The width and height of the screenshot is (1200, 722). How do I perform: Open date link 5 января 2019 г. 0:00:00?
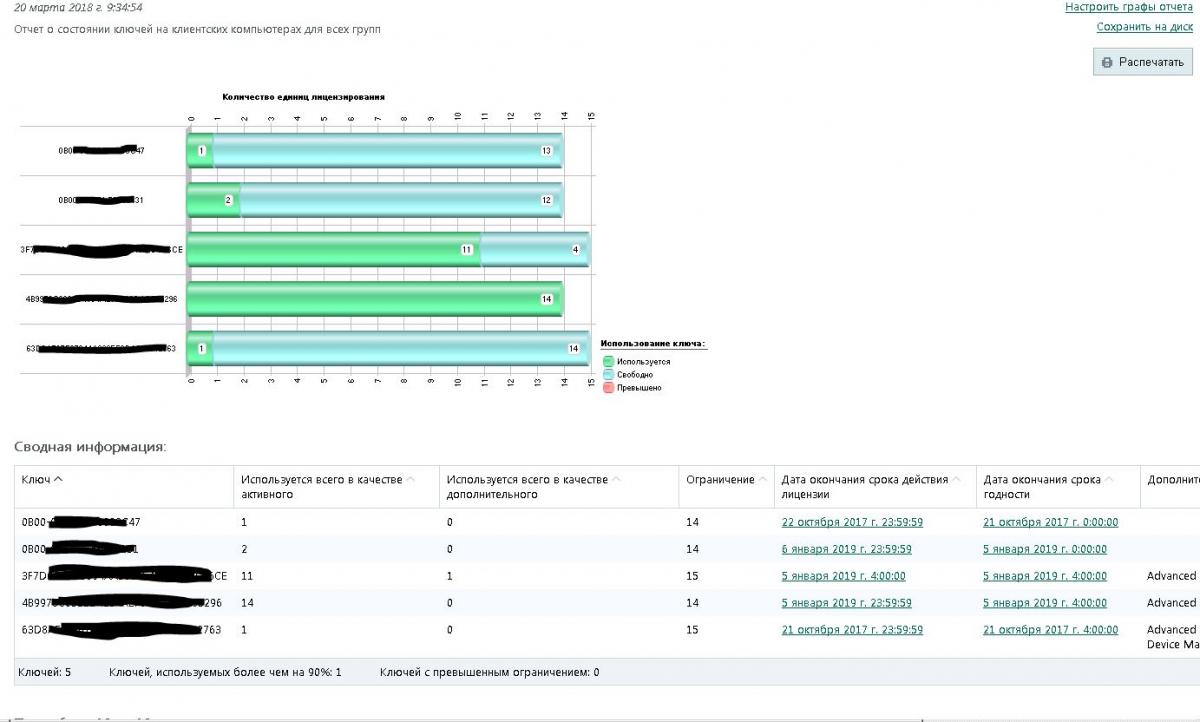point(1045,549)
